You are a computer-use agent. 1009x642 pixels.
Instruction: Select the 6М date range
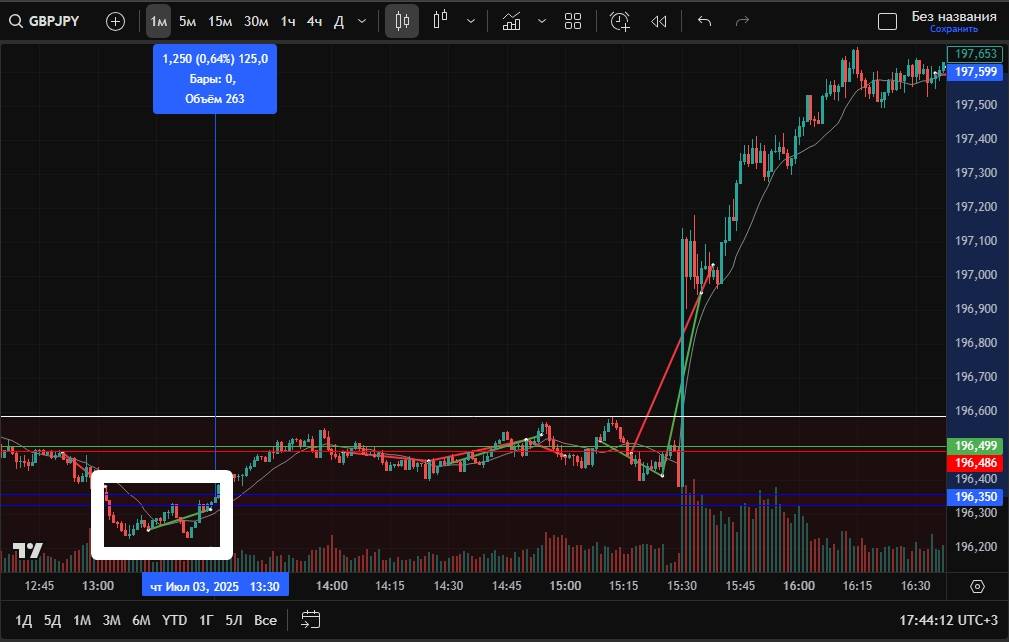[141, 620]
